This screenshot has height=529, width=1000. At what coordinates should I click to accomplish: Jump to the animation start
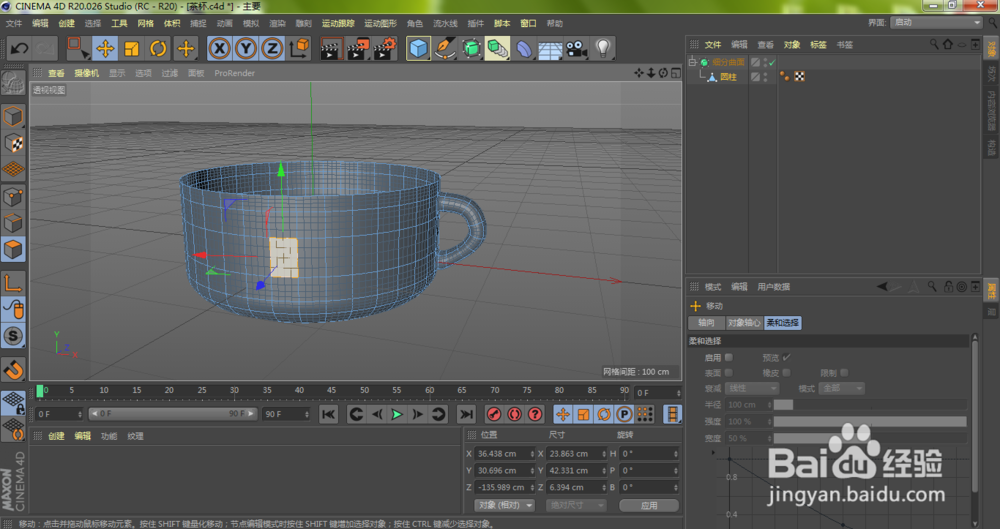tap(328, 414)
